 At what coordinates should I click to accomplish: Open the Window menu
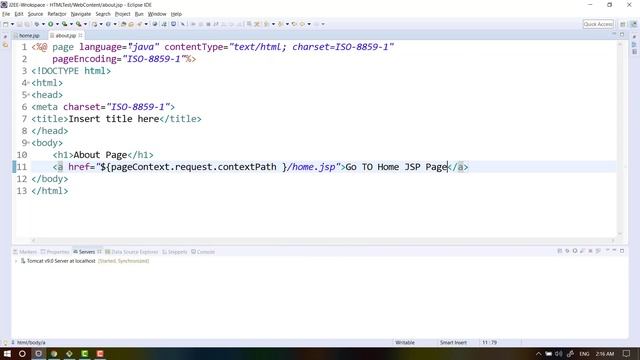point(157,14)
